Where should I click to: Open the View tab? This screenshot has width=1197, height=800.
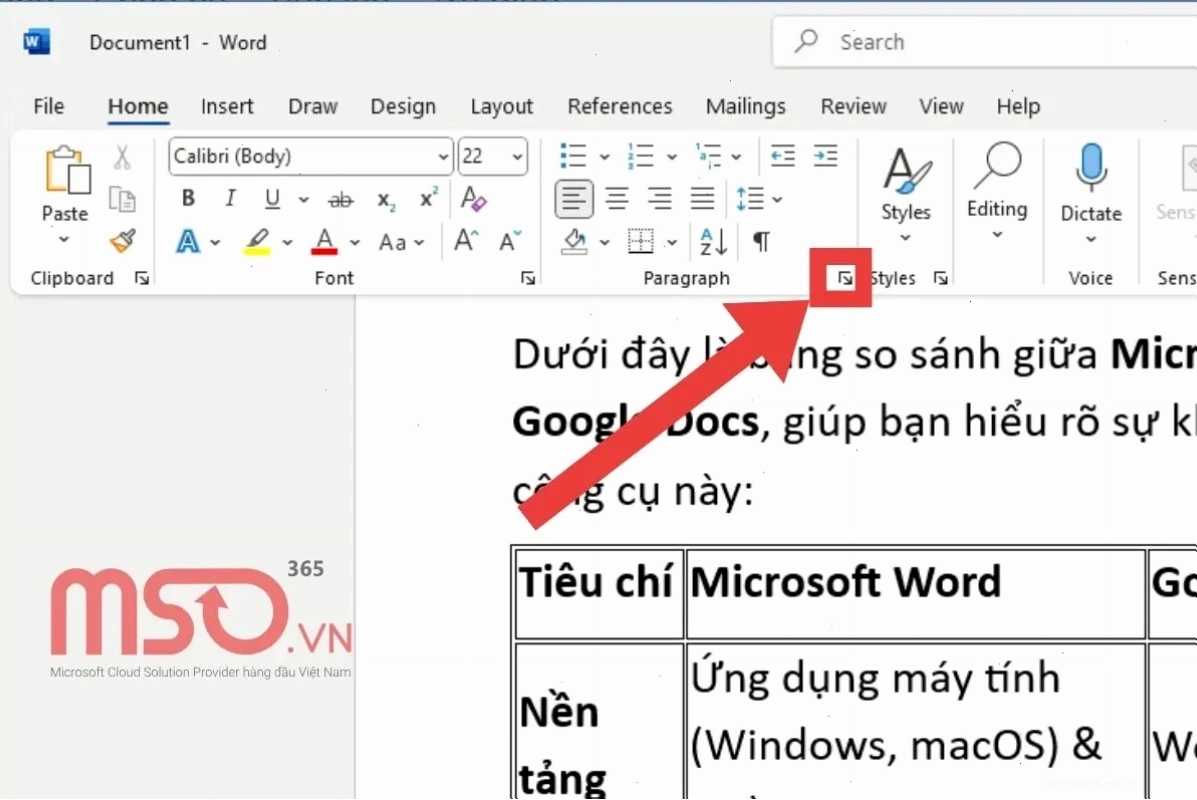click(x=941, y=106)
